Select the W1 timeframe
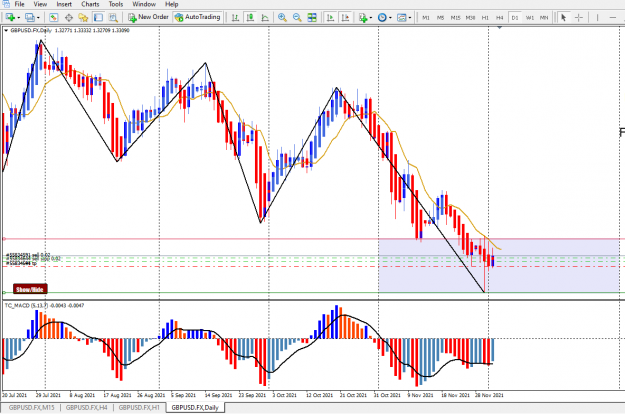 (530, 18)
